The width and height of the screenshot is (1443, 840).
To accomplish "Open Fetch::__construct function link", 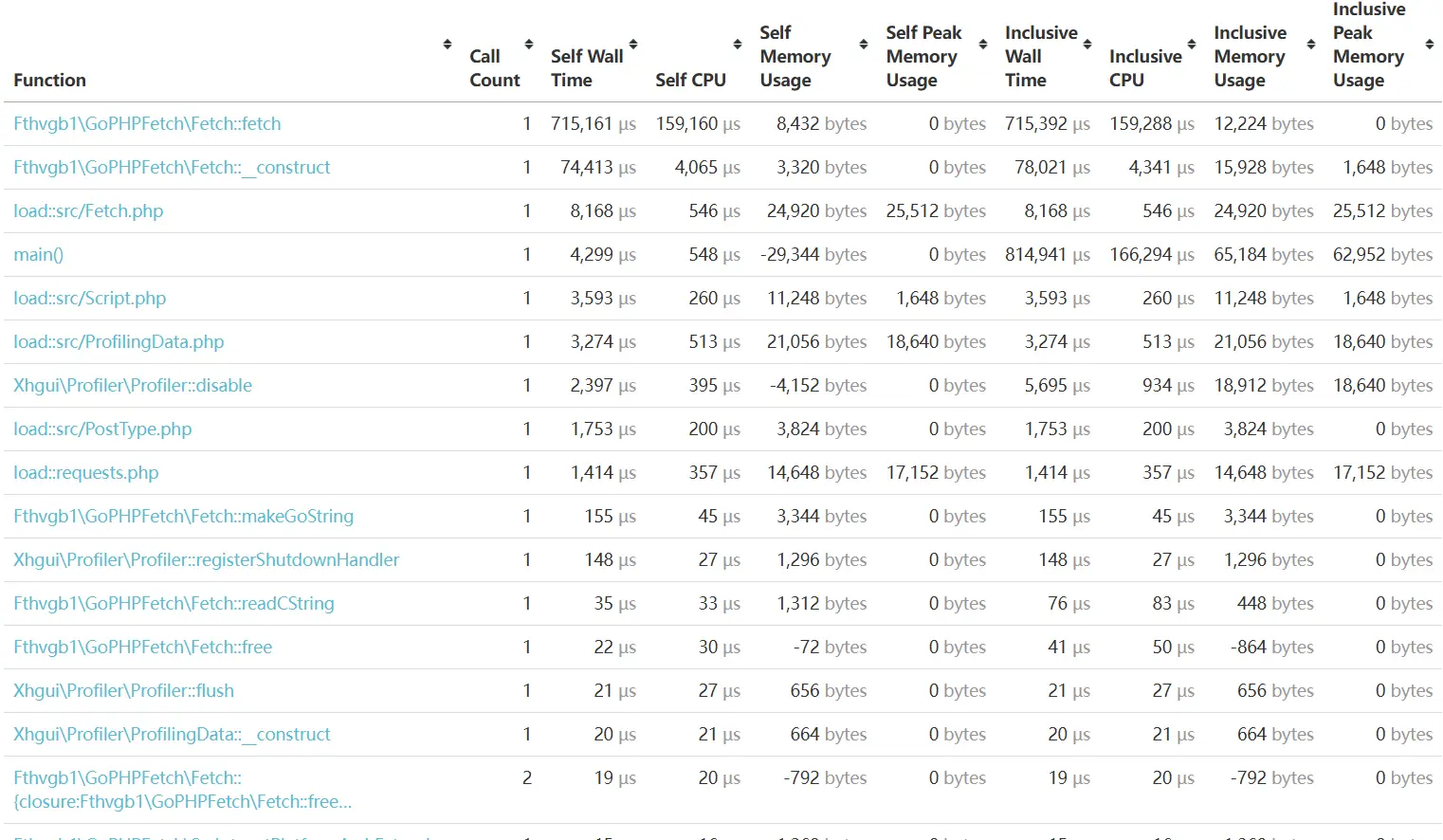I will coord(172,168).
